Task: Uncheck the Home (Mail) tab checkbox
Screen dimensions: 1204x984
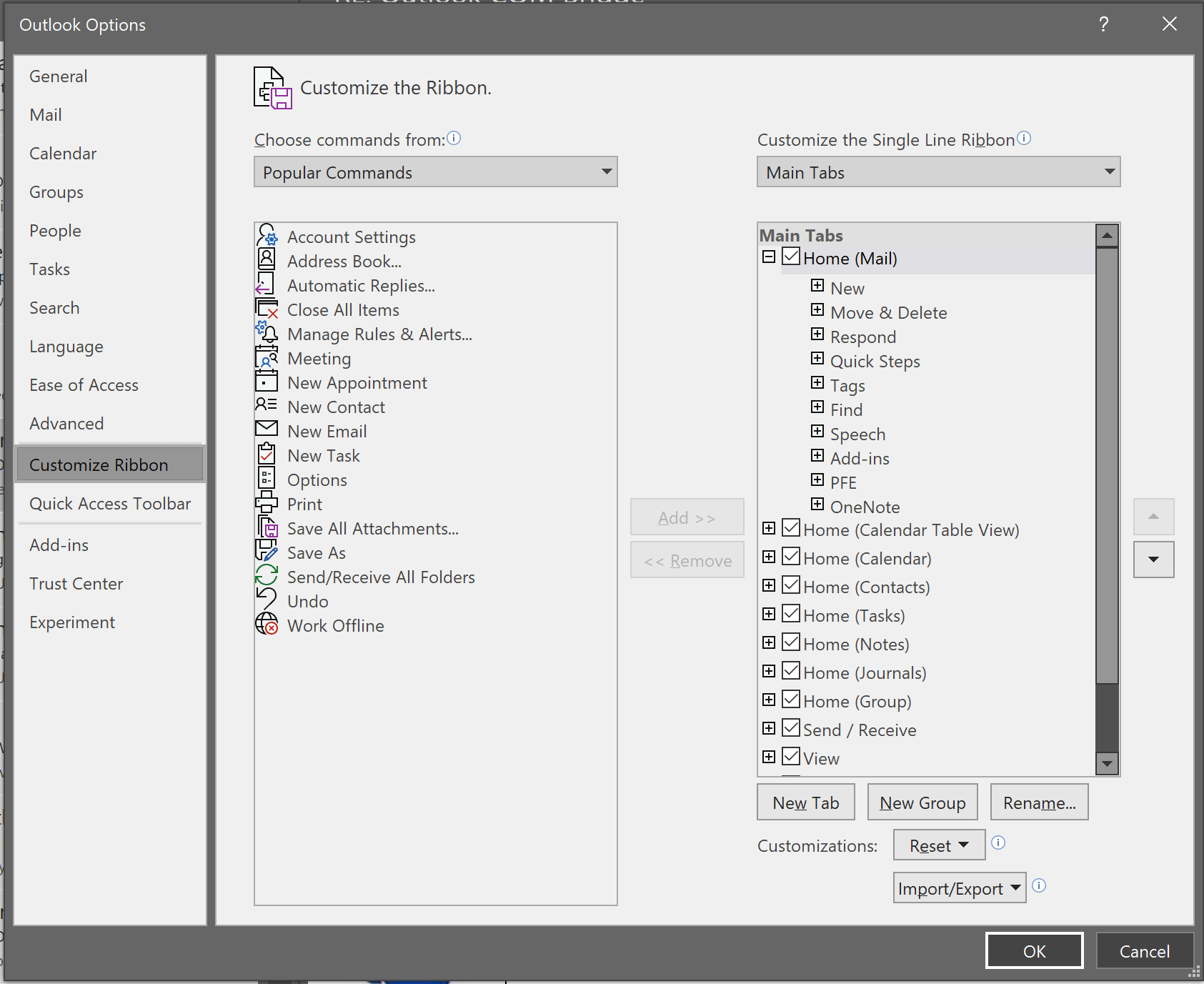Action: coord(790,257)
